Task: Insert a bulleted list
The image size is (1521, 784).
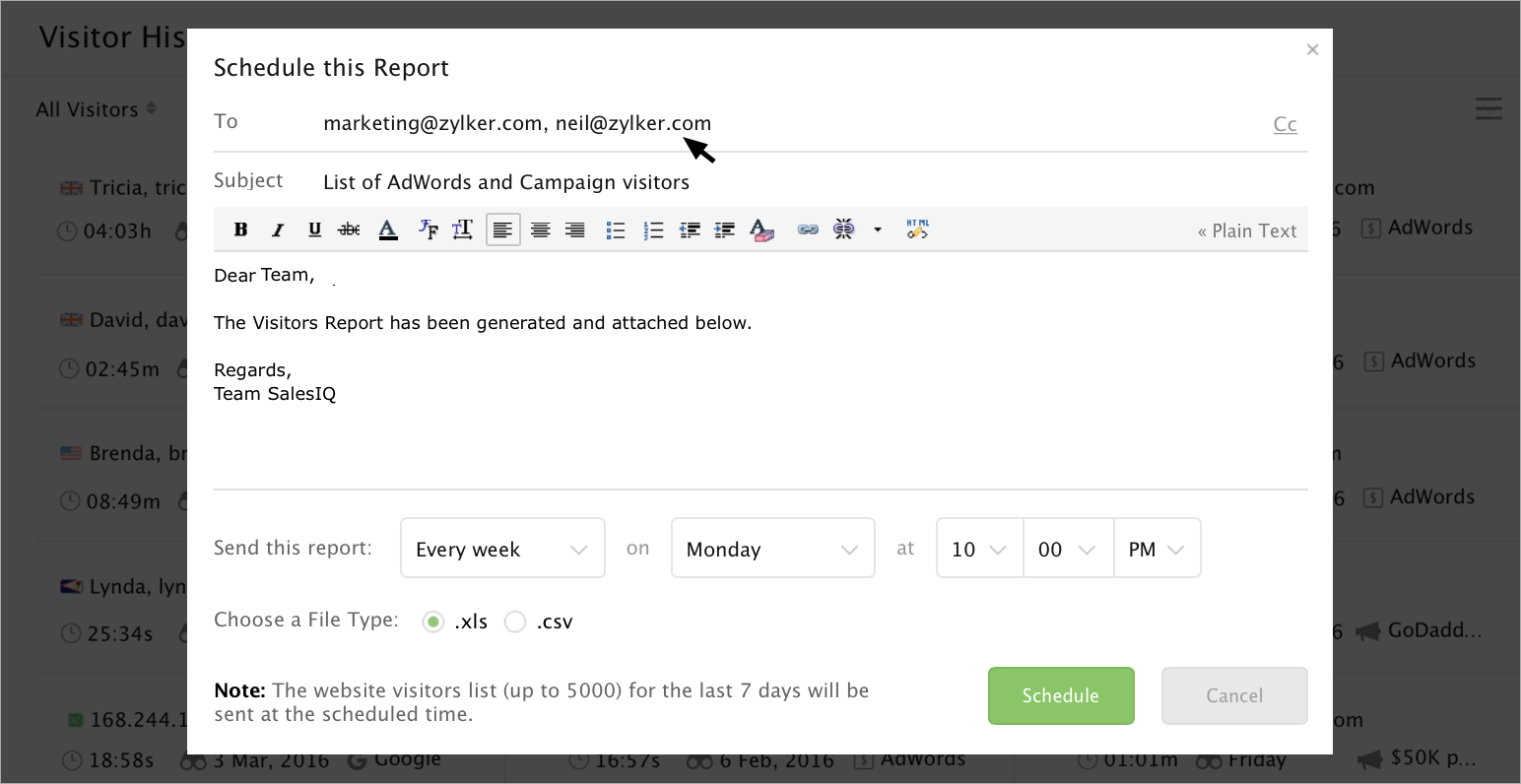Action: pyautogui.click(x=616, y=229)
